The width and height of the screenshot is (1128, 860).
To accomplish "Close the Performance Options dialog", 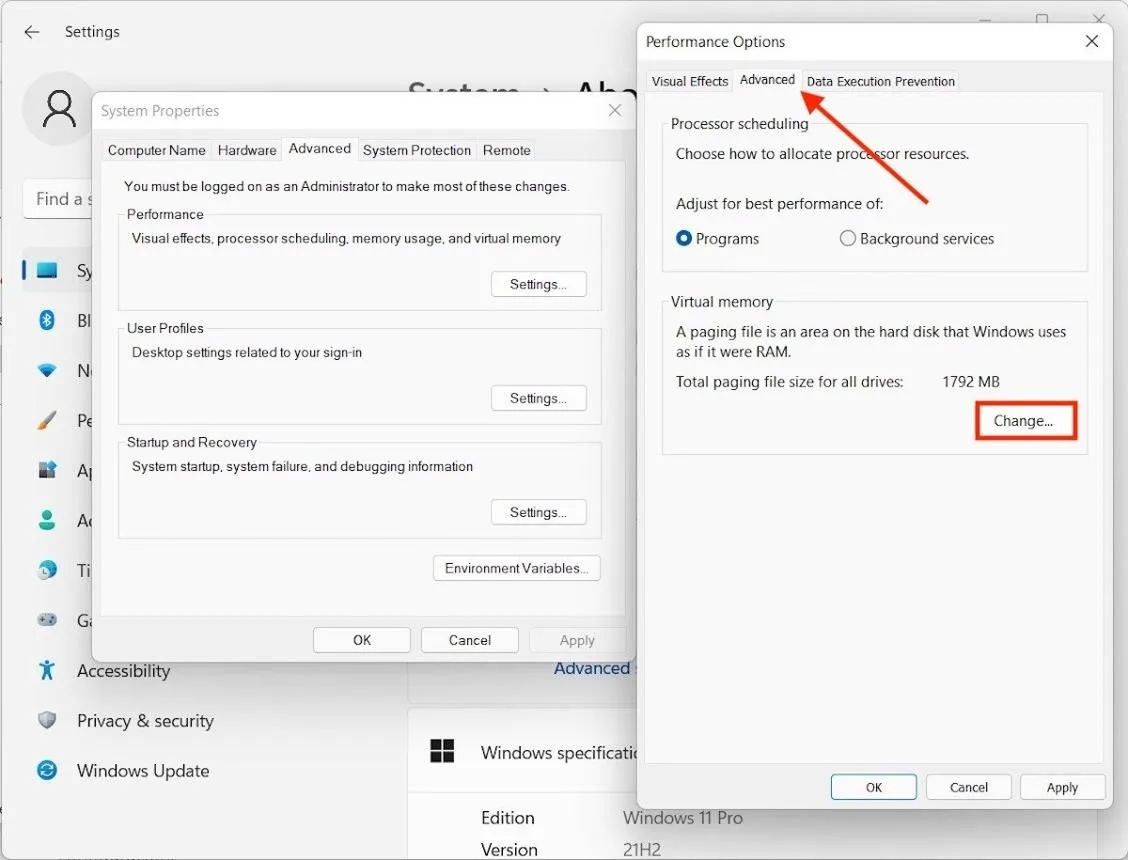I will (1091, 42).
